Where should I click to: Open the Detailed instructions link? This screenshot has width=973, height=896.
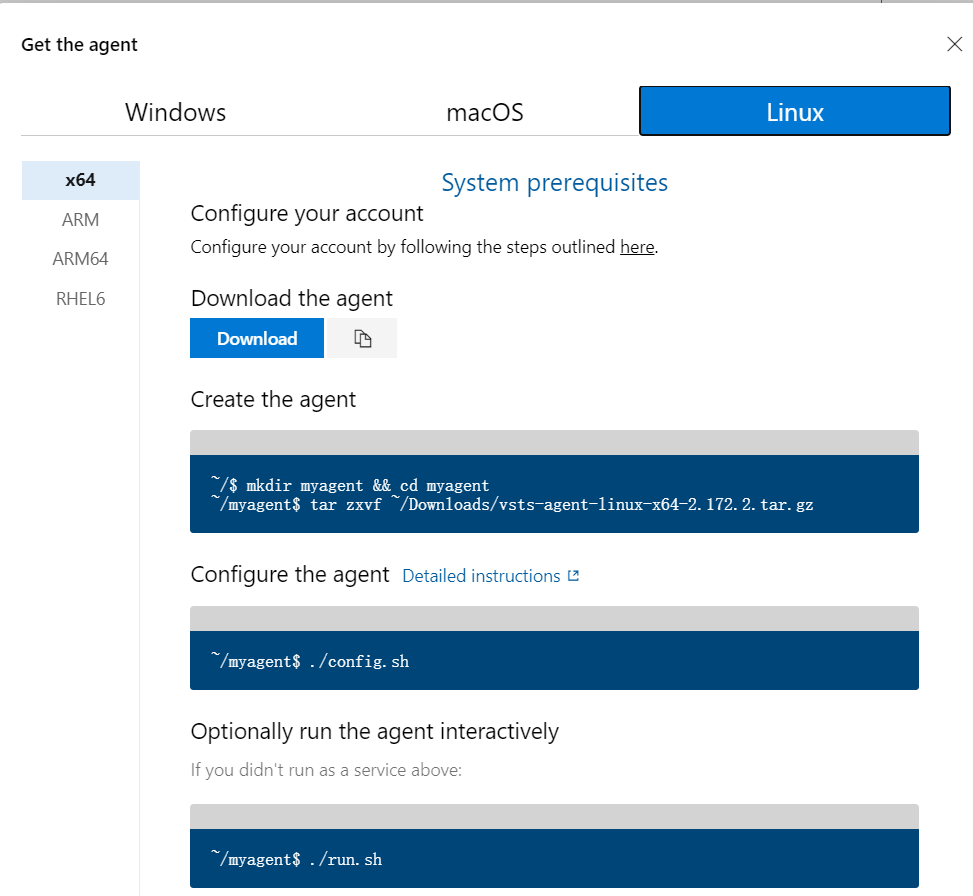481,576
